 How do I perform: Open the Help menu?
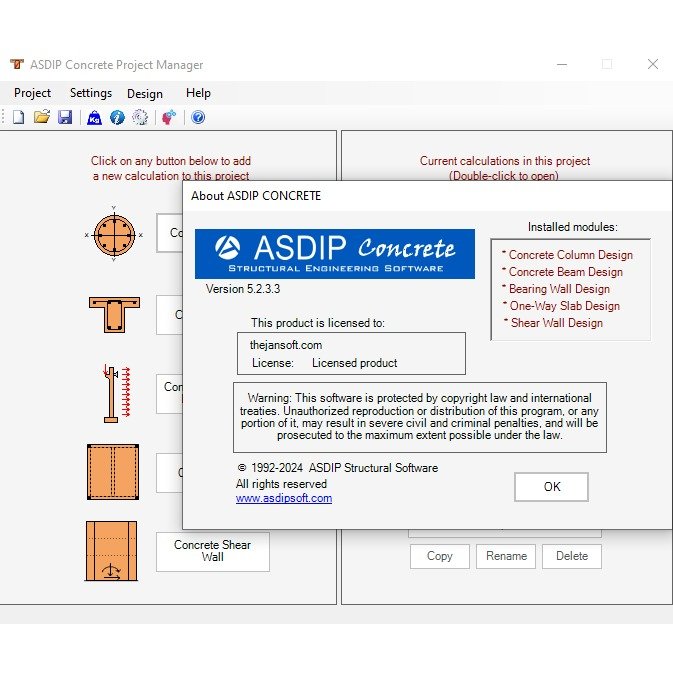(198, 93)
